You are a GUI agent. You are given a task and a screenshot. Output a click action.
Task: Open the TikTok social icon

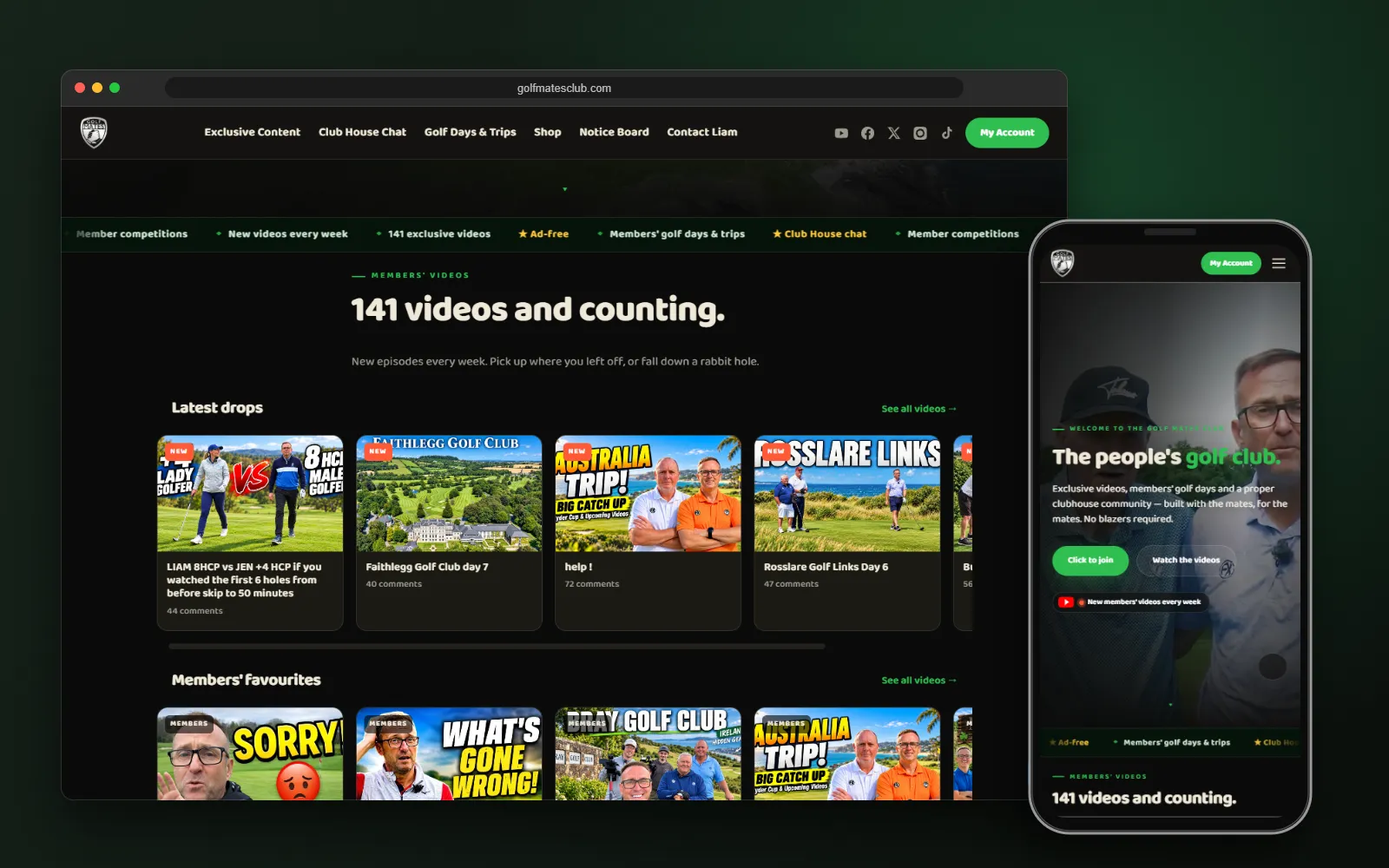pyautogui.click(x=946, y=133)
